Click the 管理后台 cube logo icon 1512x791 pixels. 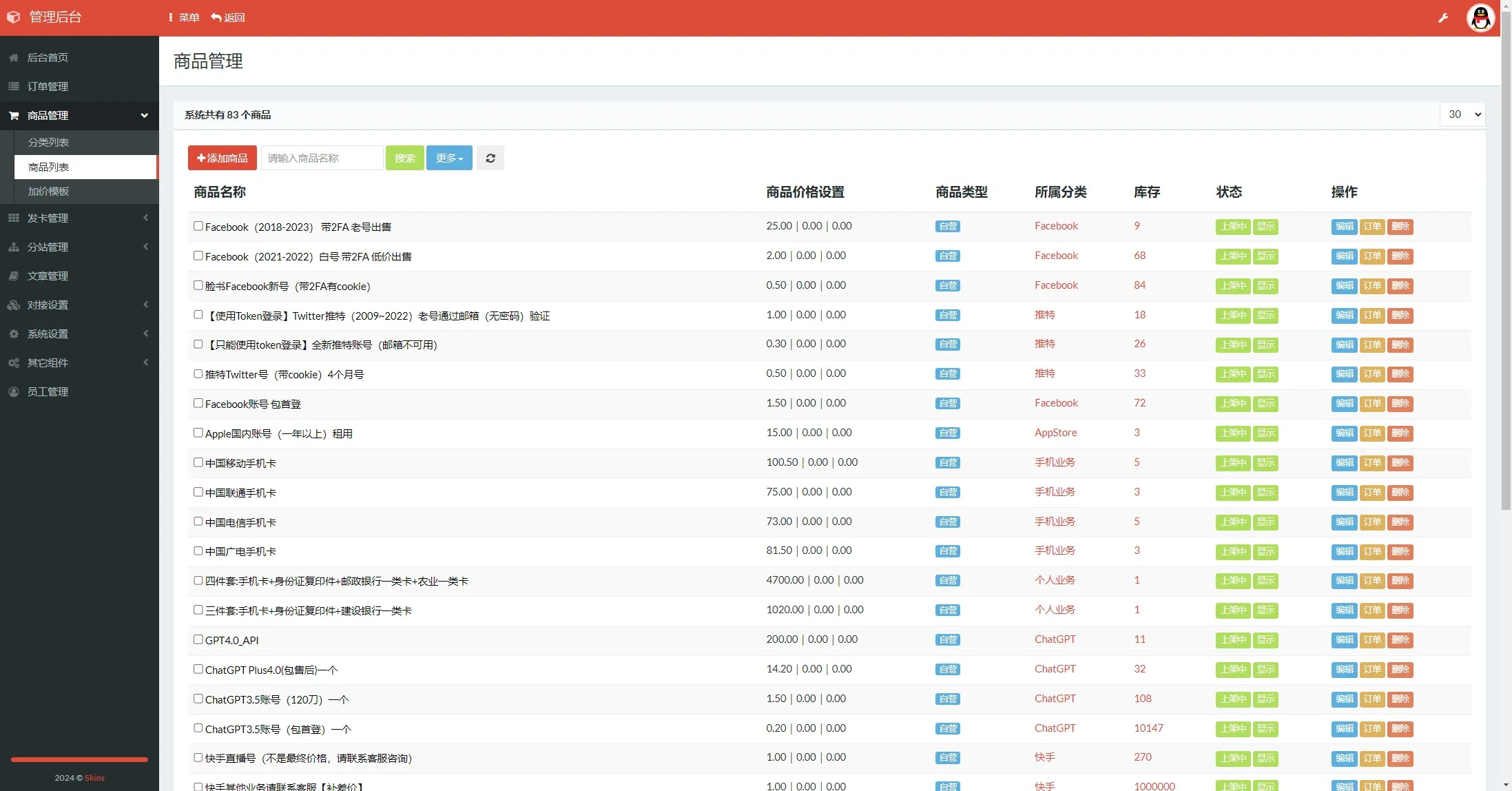tap(13, 17)
